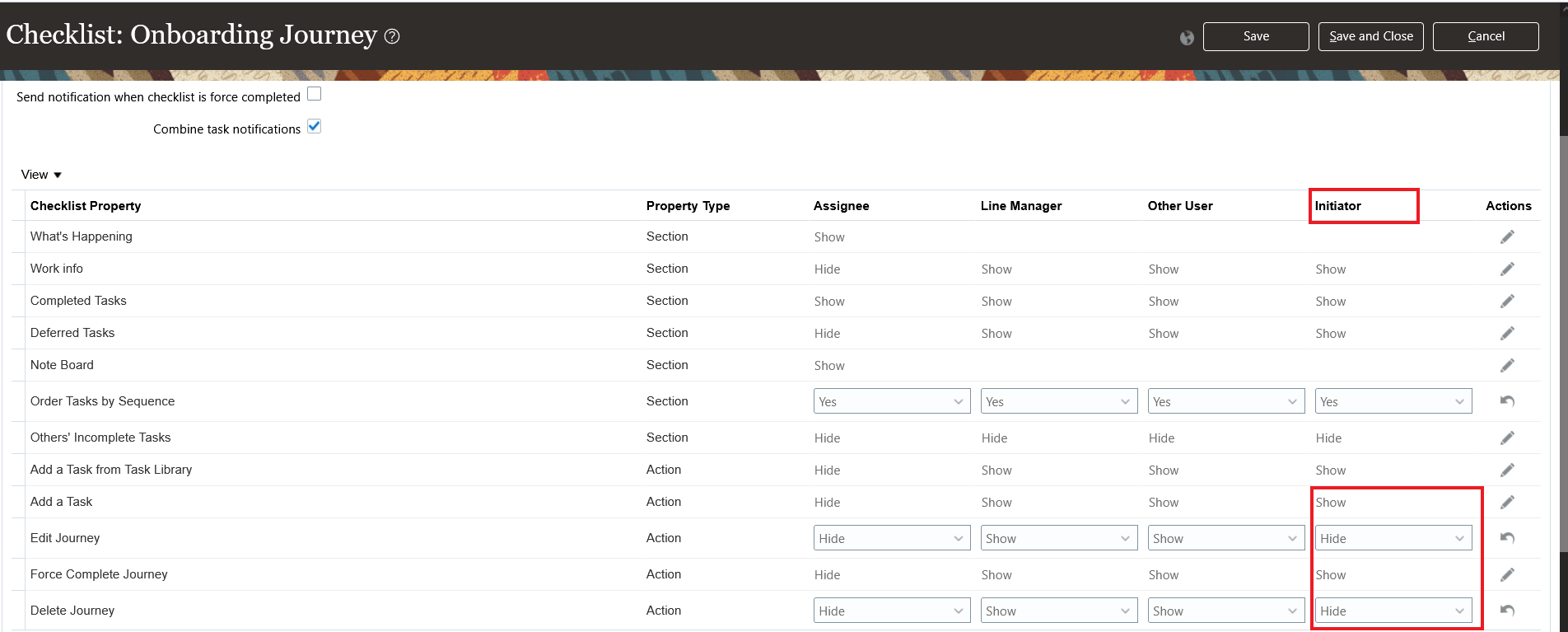The height and width of the screenshot is (632, 1568).
Task: Edit the Others' Incomplete Tasks row
Action: pyautogui.click(x=1507, y=438)
